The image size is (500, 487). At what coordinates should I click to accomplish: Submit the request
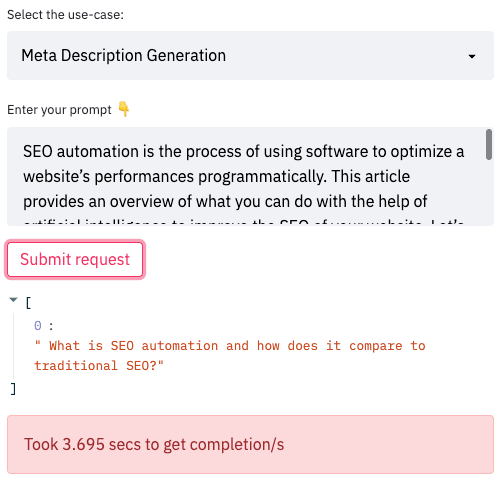pyautogui.click(x=75, y=259)
